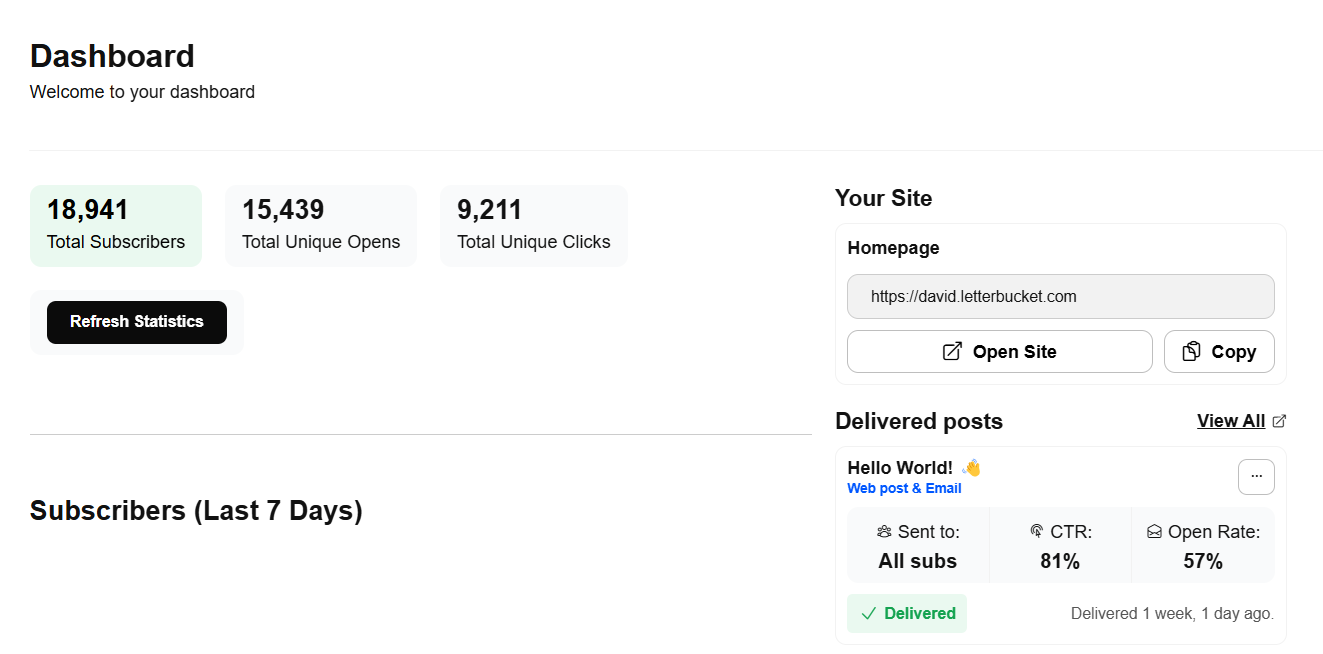Follow the View All delivered posts link
1323x654 pixels.
click(x=1231, y=421)
